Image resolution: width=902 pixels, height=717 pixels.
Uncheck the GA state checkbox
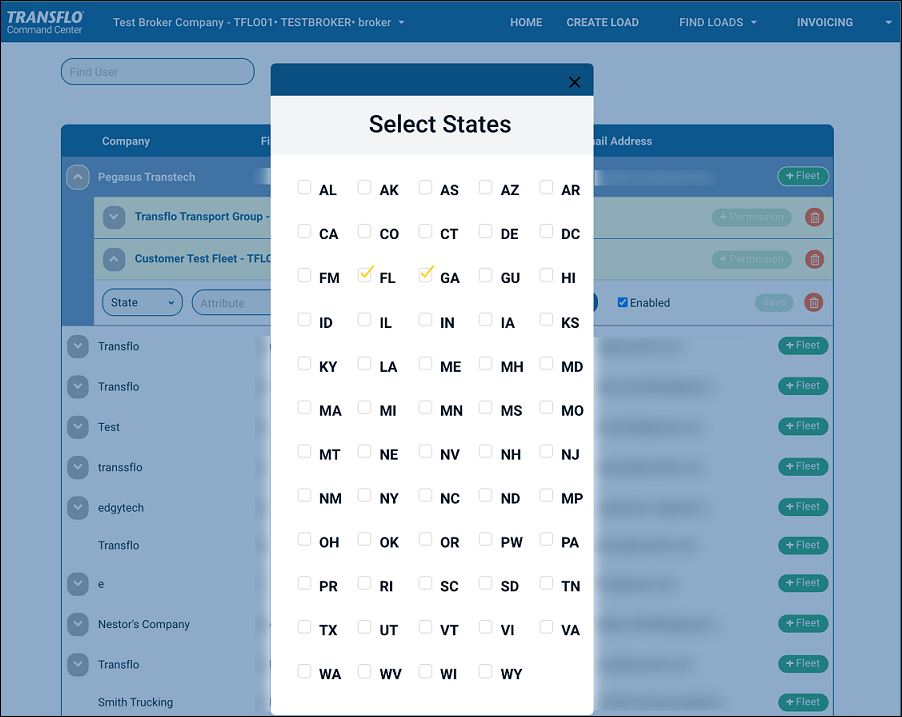coord(426,275)
